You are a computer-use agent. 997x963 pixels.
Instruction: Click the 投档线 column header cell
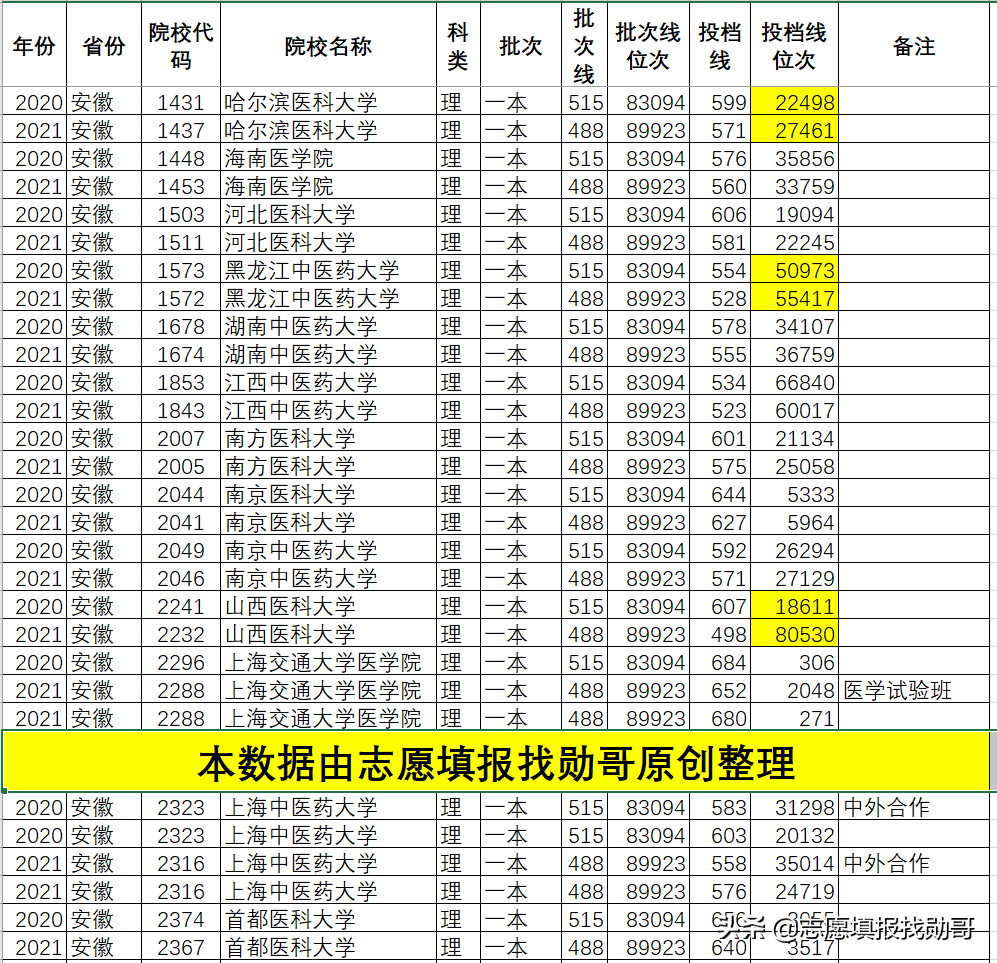719,45
